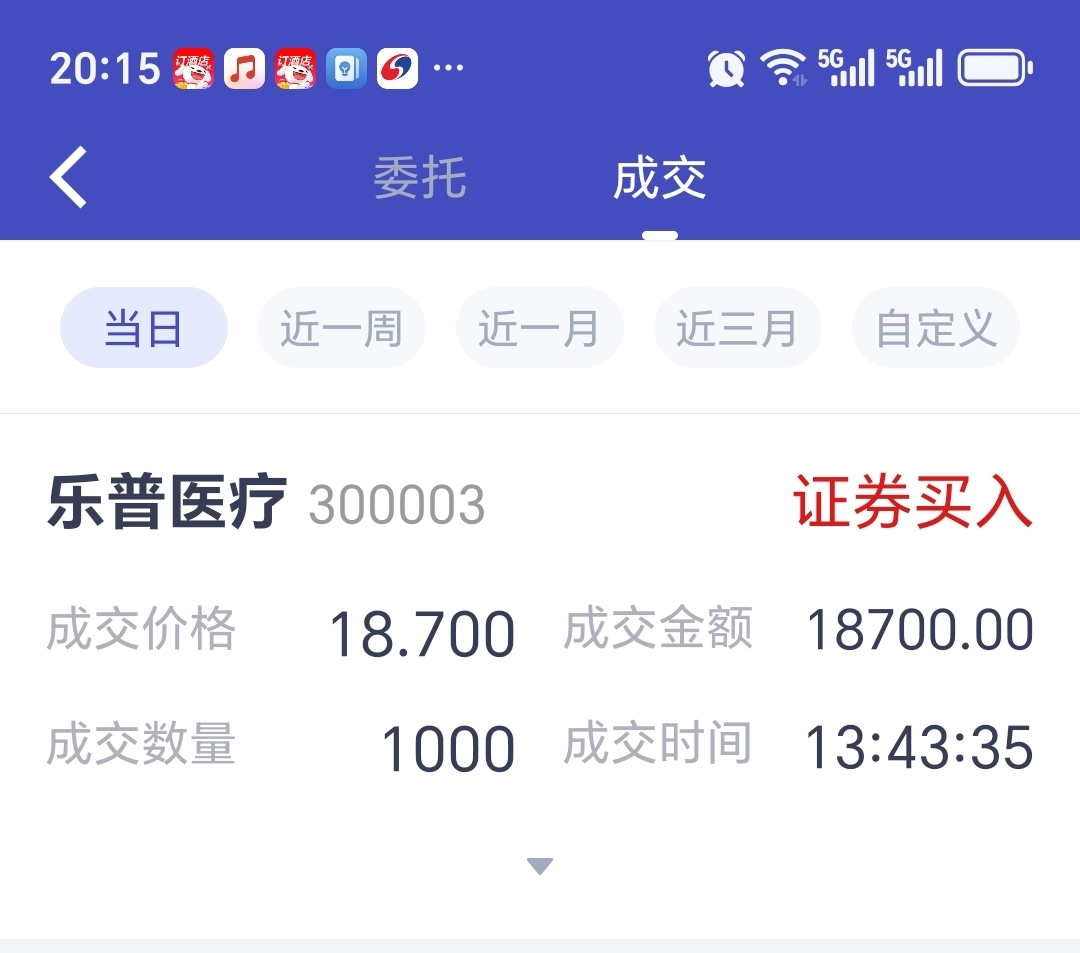This screenshot has width=1080, height=953.
Task: Tap the second 订酒店 notification icon
Action: click(295, 68)
